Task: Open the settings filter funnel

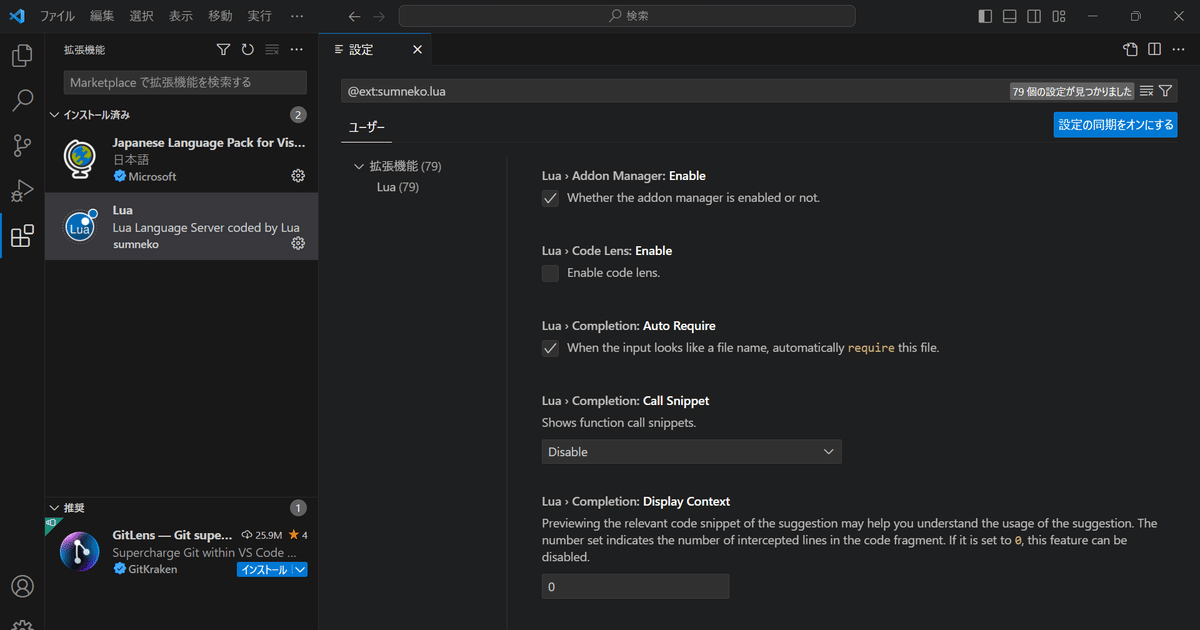Action: 1166,91
